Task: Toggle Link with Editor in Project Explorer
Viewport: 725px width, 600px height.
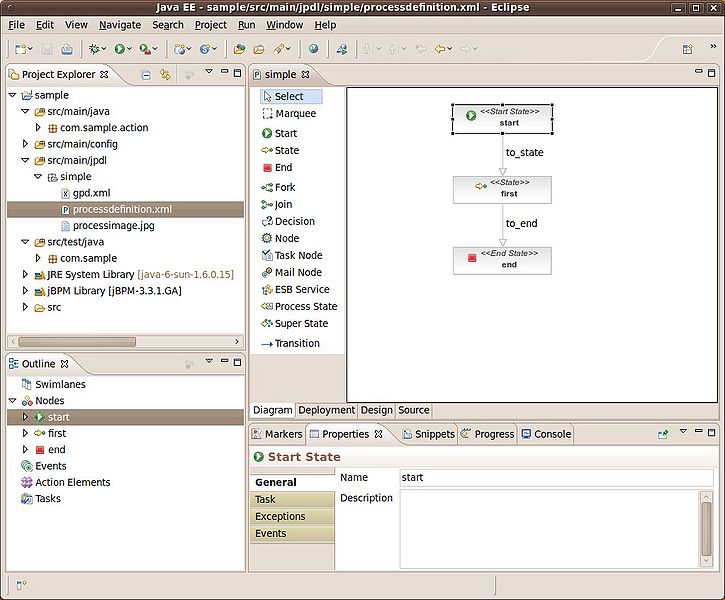Action: (x=166, y=74)
